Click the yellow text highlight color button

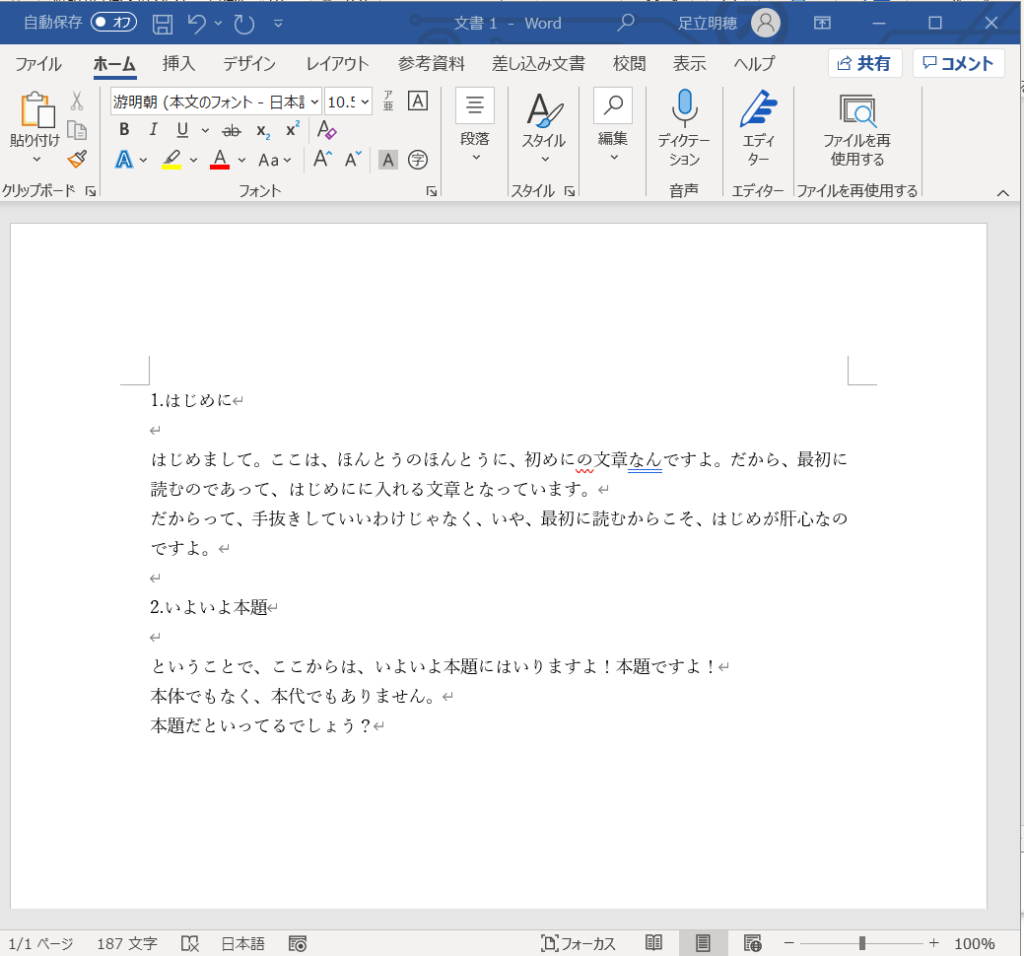tap(171, 159)
